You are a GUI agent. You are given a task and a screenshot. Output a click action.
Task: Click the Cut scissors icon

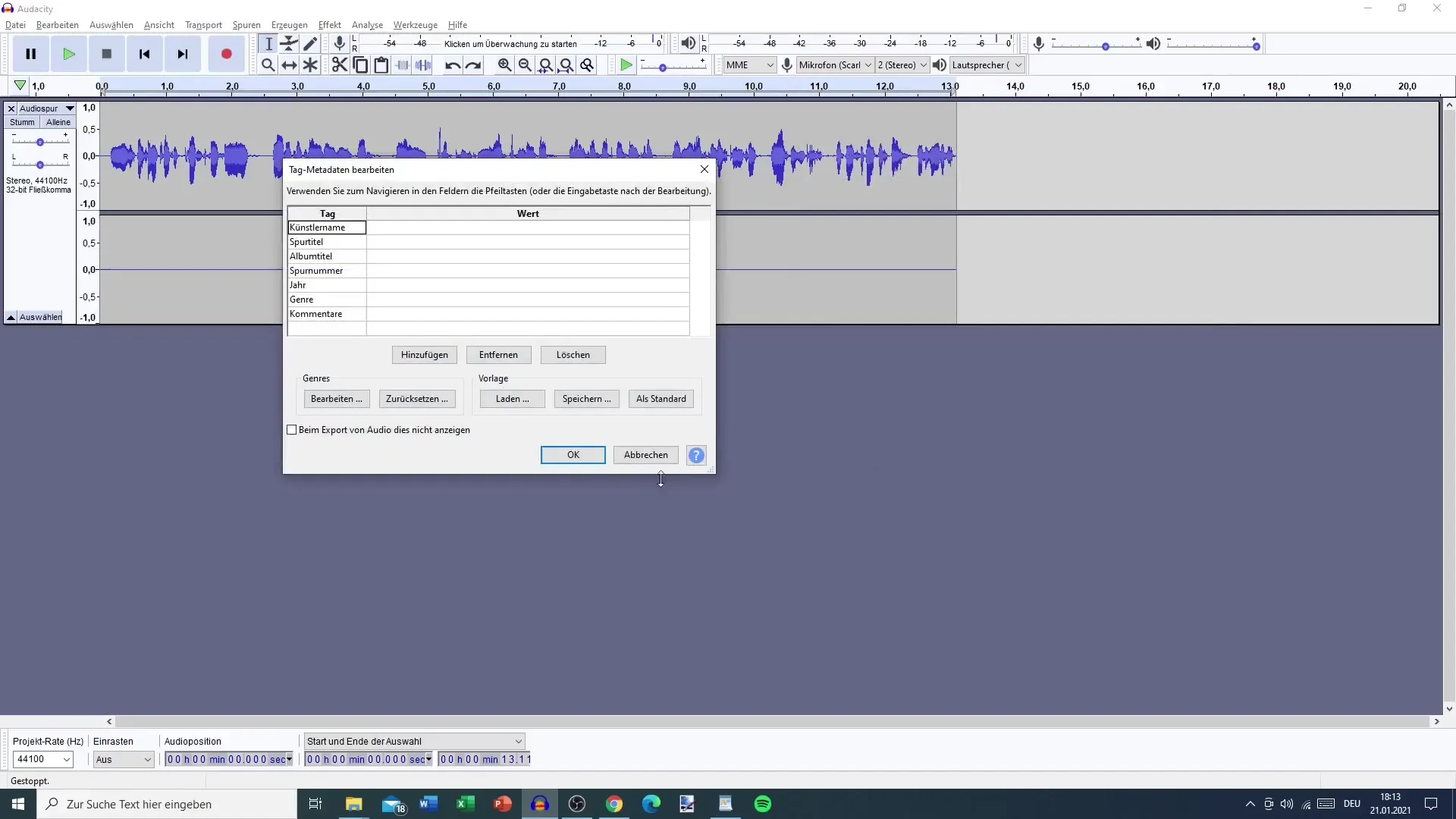pos(340,65)
